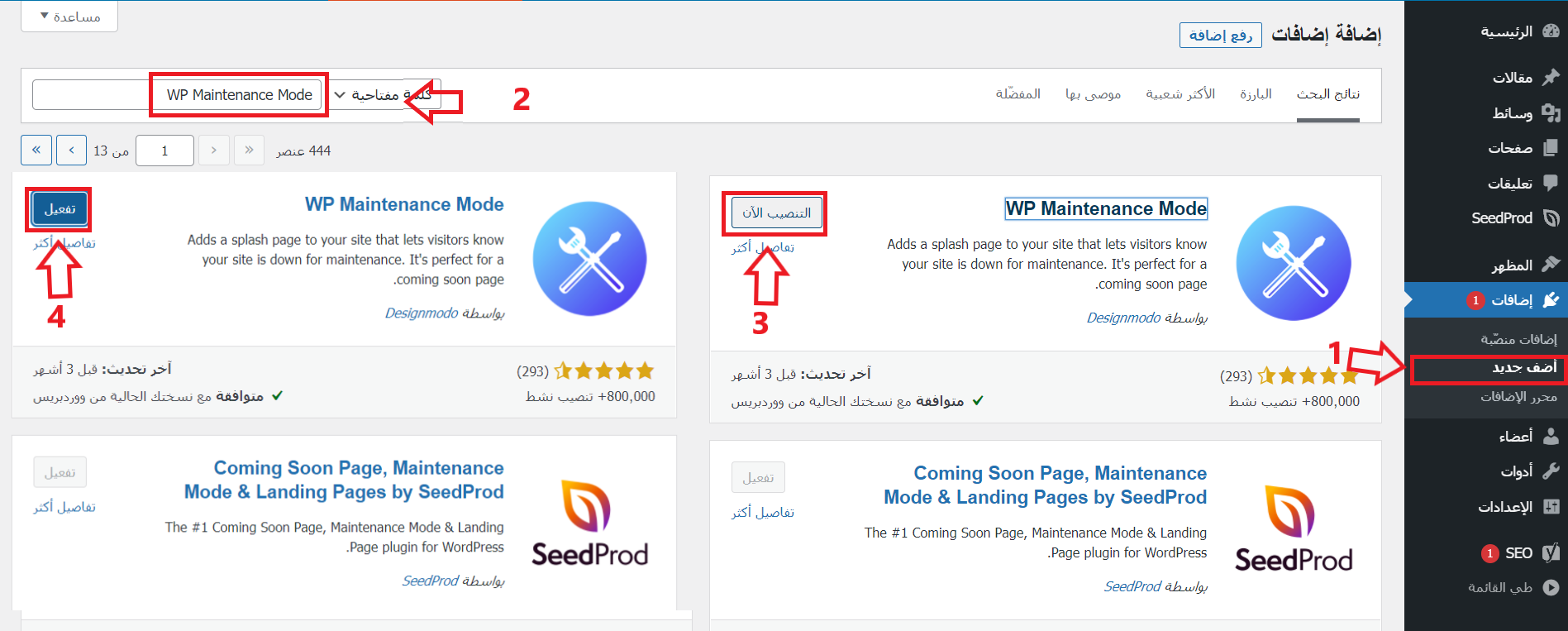This screenshot has width=1568, height=631.
Task: Click the مقالات pin icon
Action: point(1551,77)
